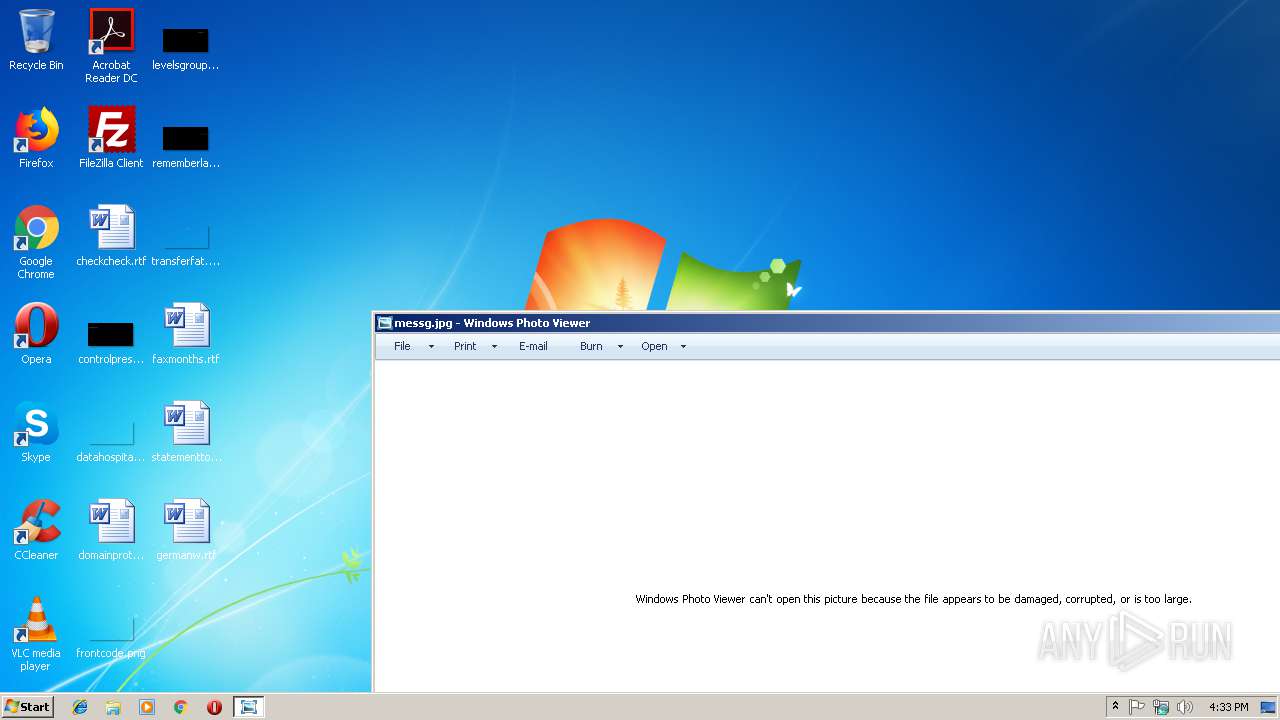This screenshot has width=1280, height=720.
Task: Select the datahospita desktop file
Action: pos(111,440)
